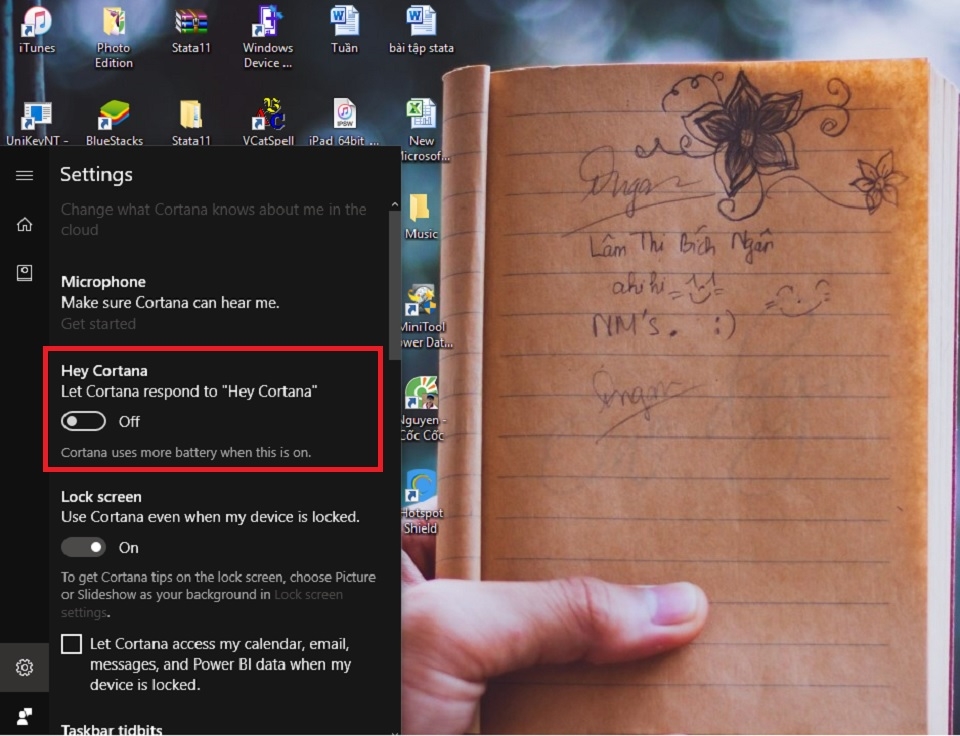
Task: Select the iPad 64bit IPSW file icon
Action: click(x=345, y=115)
